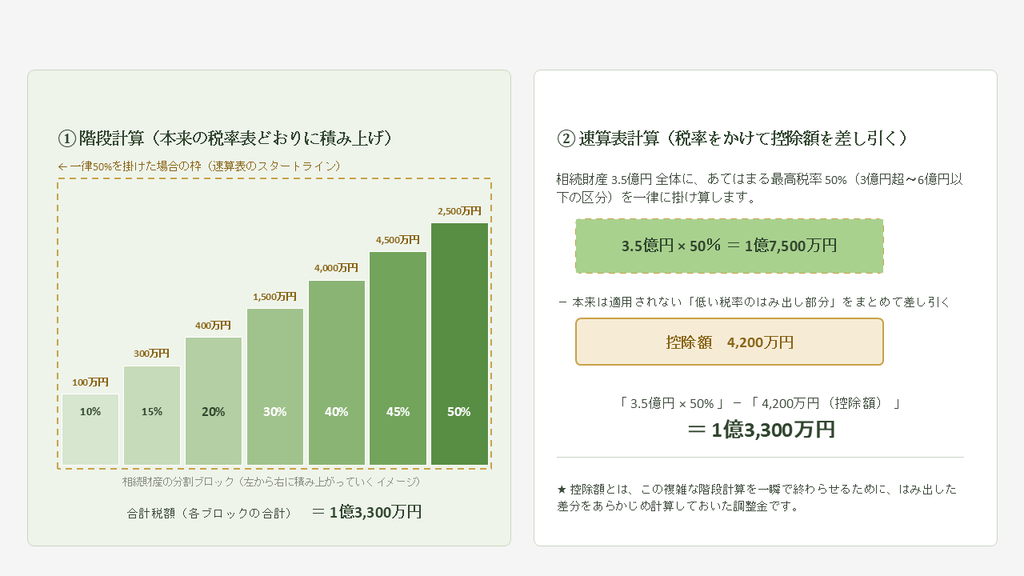Viewport: 1024px width, 576px height.
Task: Click the 1,500万円 label above 30% bar
Action: click(x=274, y=296)
